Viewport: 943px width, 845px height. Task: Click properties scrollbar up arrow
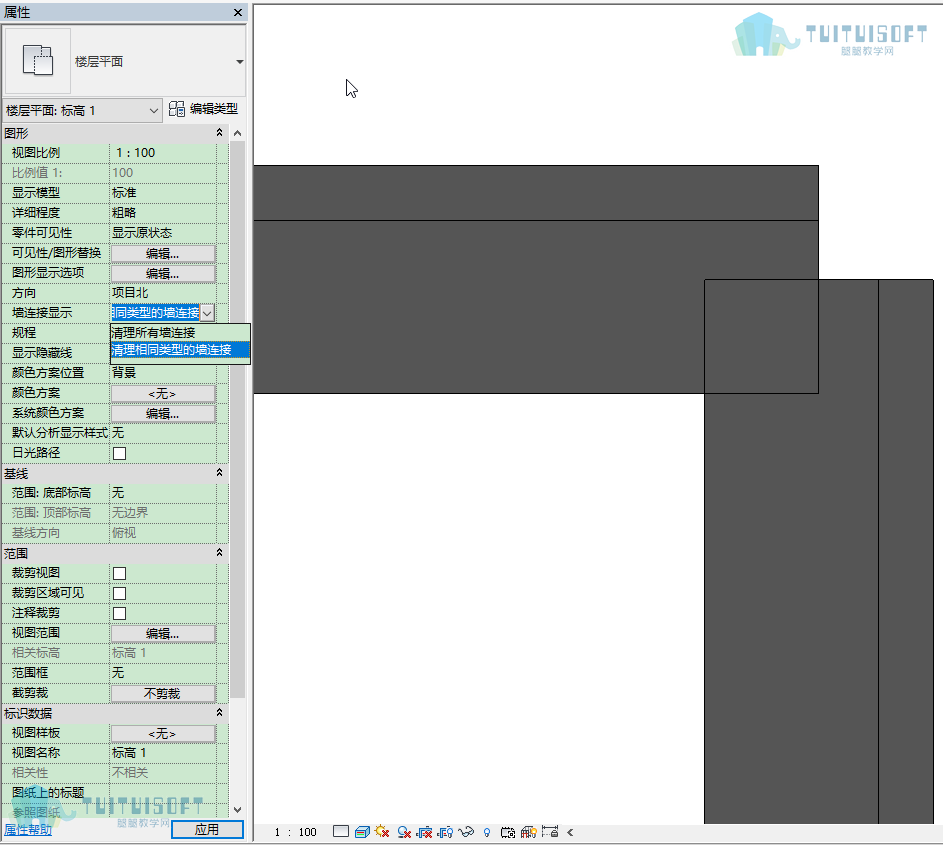tap(238, 133)
